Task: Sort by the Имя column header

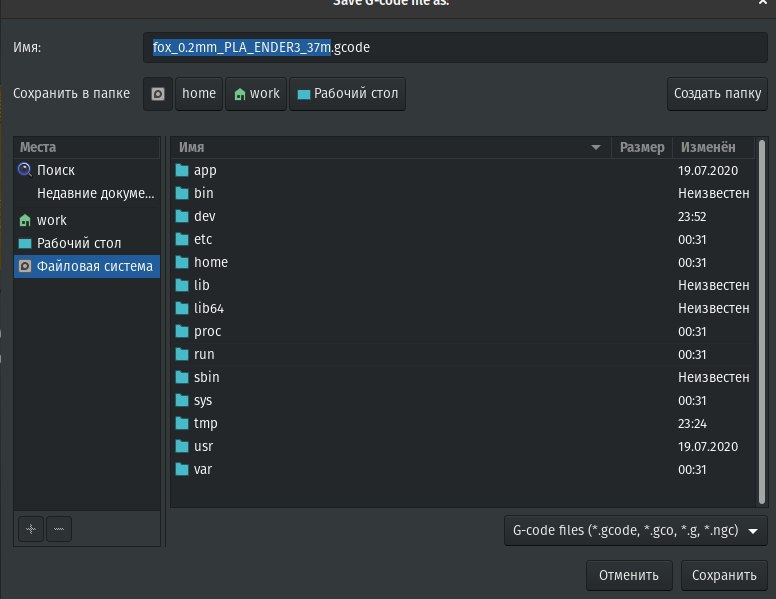Action: pyautogui.click(x=391, y=148)
